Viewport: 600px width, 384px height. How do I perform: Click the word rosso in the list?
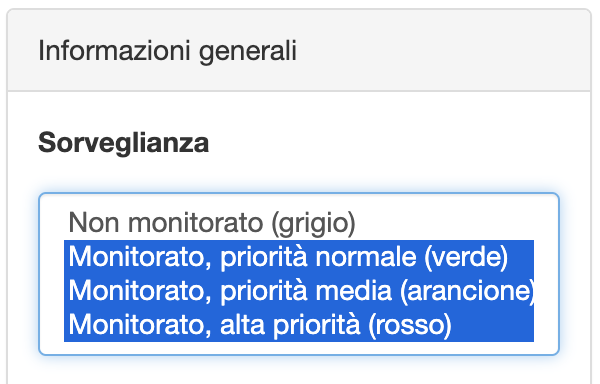pyautogui.click(x=410, y=325)
